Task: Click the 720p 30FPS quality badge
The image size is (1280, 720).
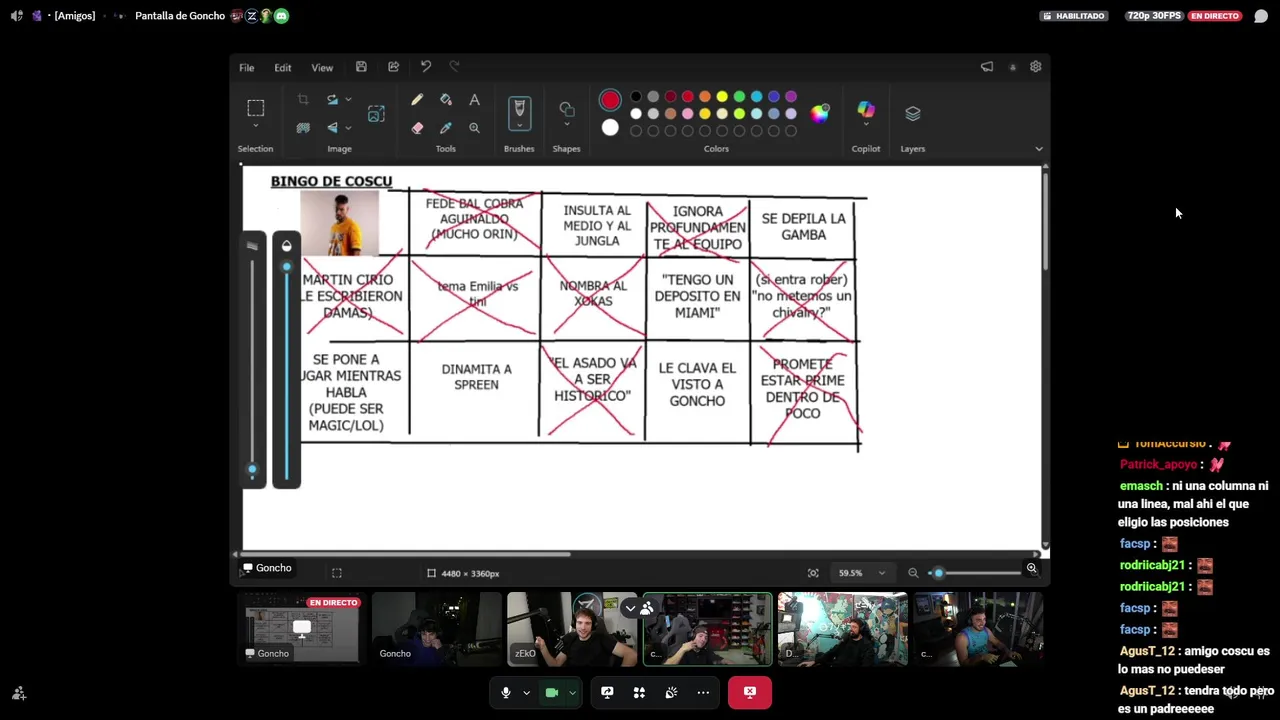Action: (x=1153, y=16)
